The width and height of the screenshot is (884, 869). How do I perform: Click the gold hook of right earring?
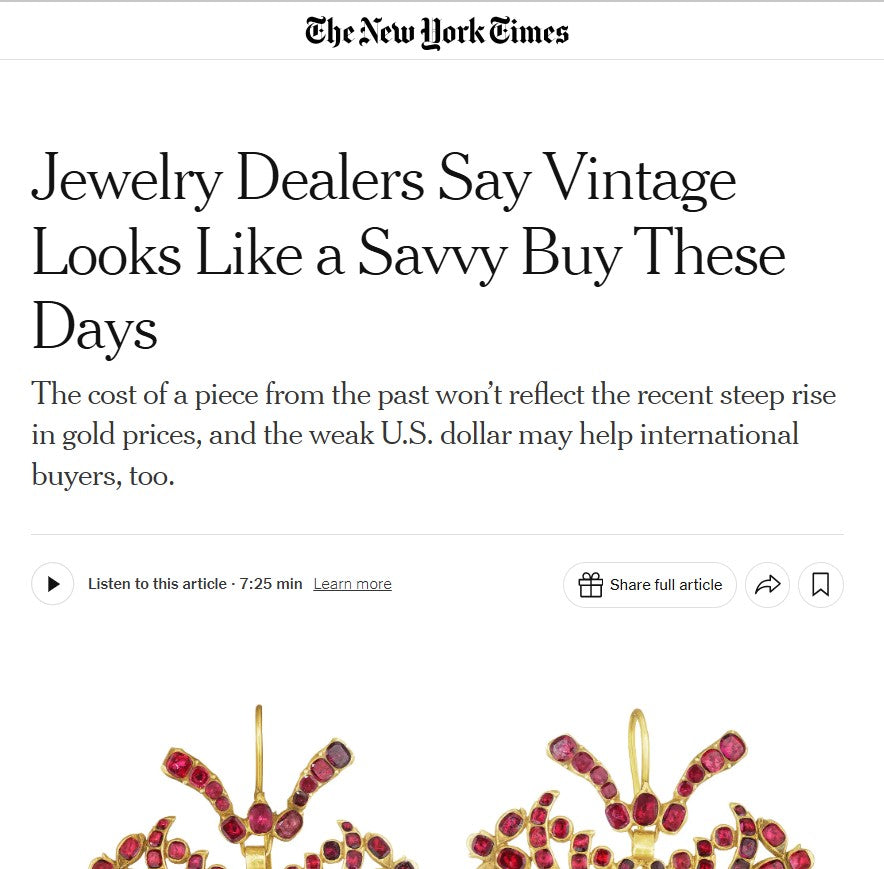[x=637, y=745]
